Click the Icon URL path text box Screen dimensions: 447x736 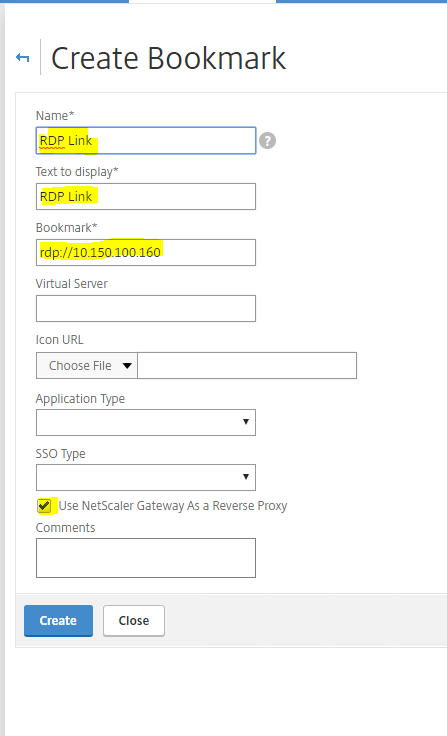247,366
